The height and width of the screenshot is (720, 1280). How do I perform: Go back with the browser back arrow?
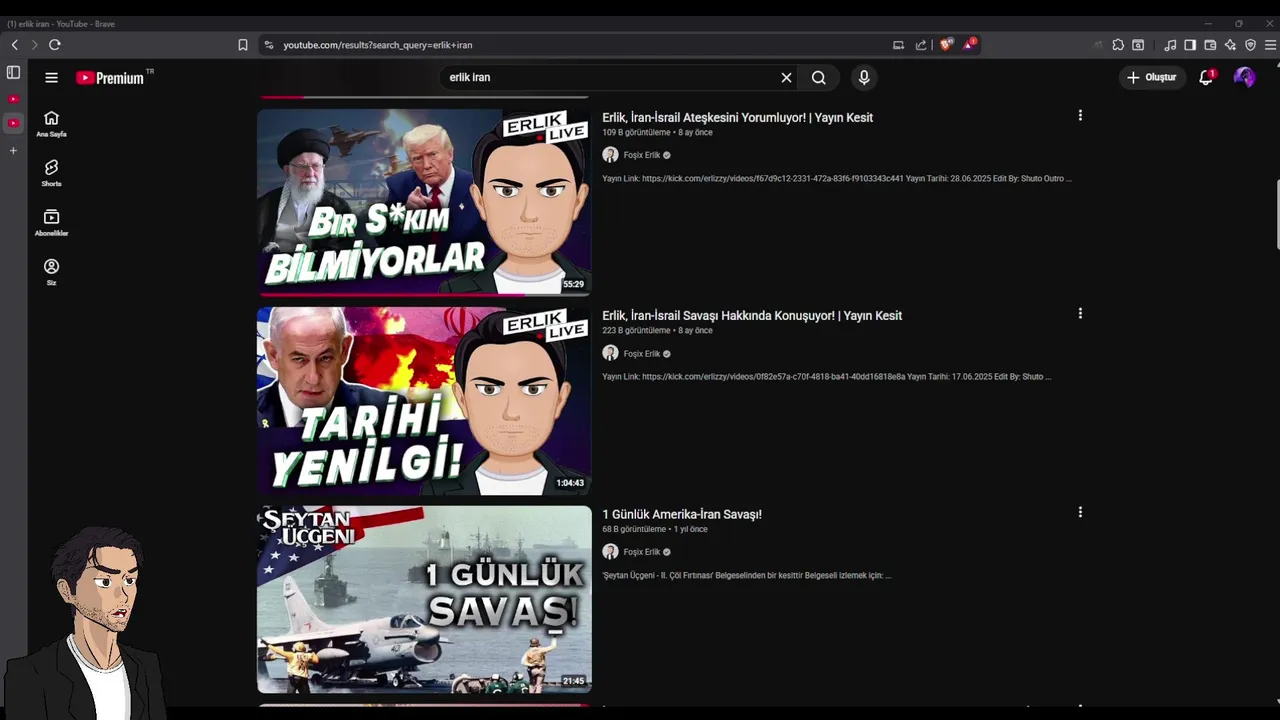click(14, 45)
